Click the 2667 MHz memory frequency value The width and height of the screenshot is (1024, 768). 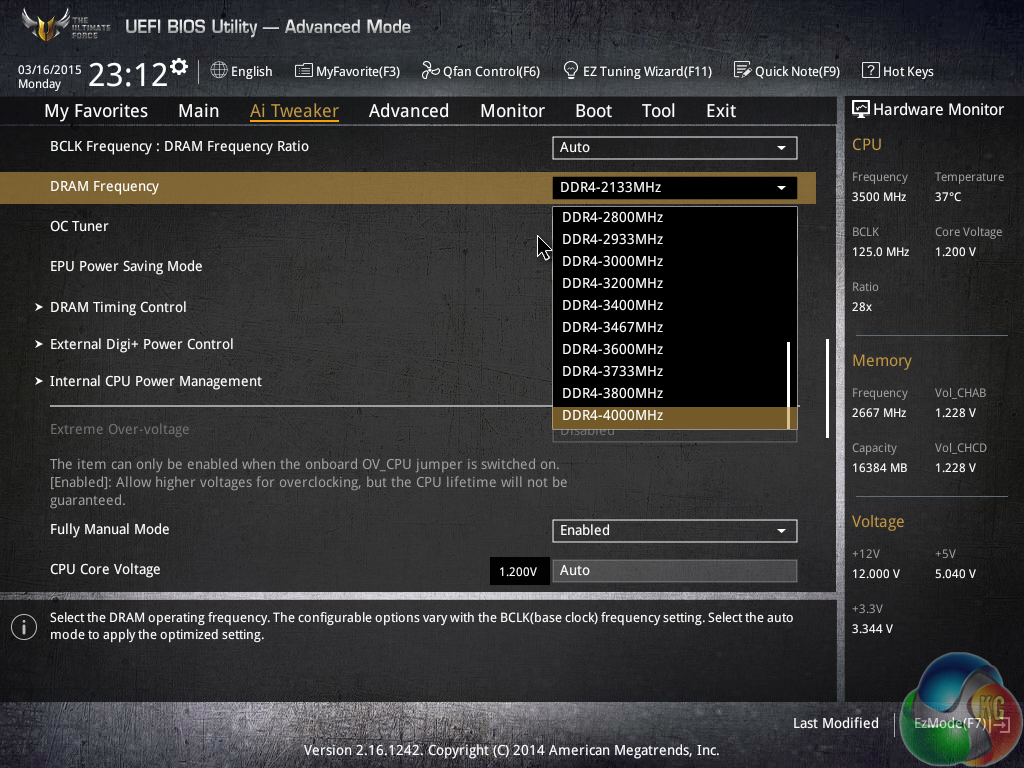coord(879,413)
